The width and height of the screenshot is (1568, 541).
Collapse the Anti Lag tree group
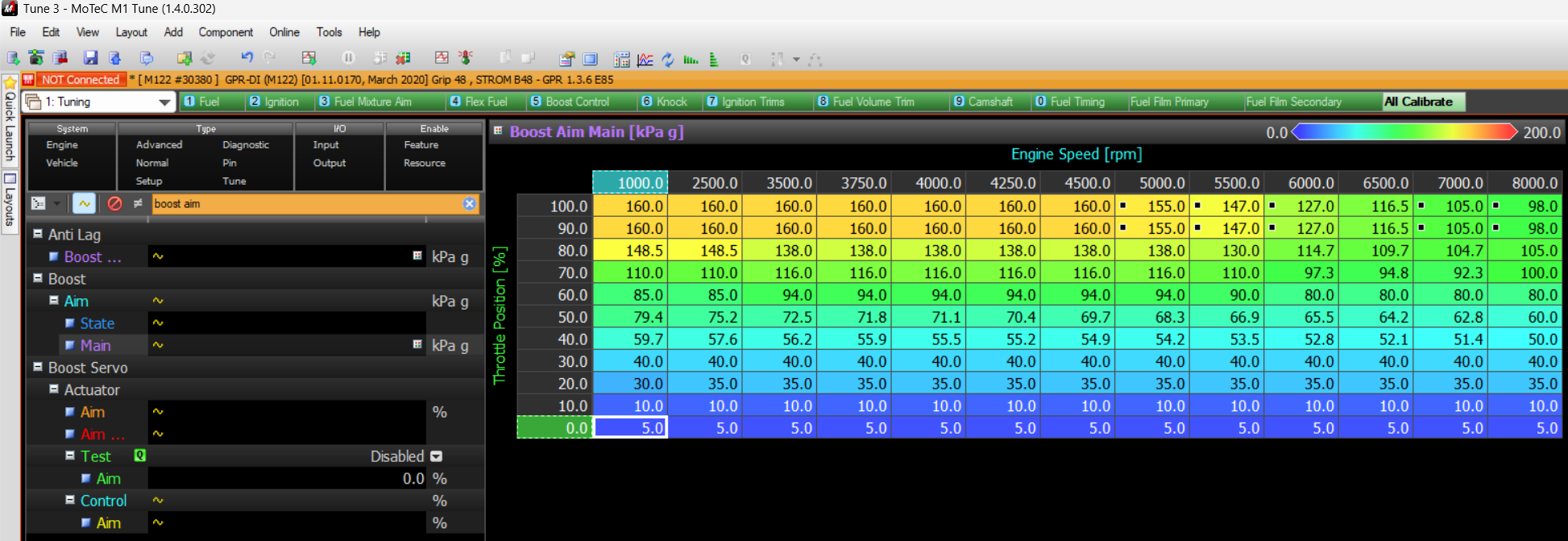[x=38, y=234]
